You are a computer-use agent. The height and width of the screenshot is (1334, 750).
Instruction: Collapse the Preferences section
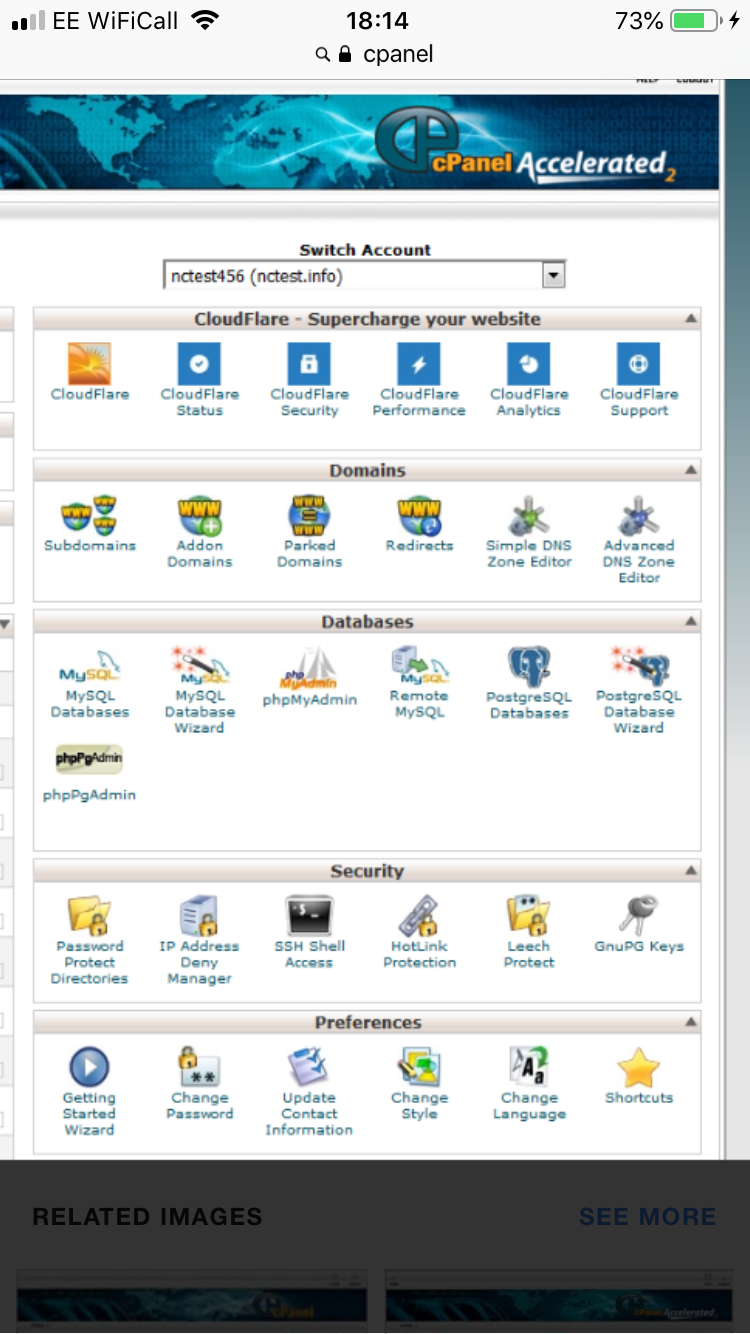pos(690,1022)
